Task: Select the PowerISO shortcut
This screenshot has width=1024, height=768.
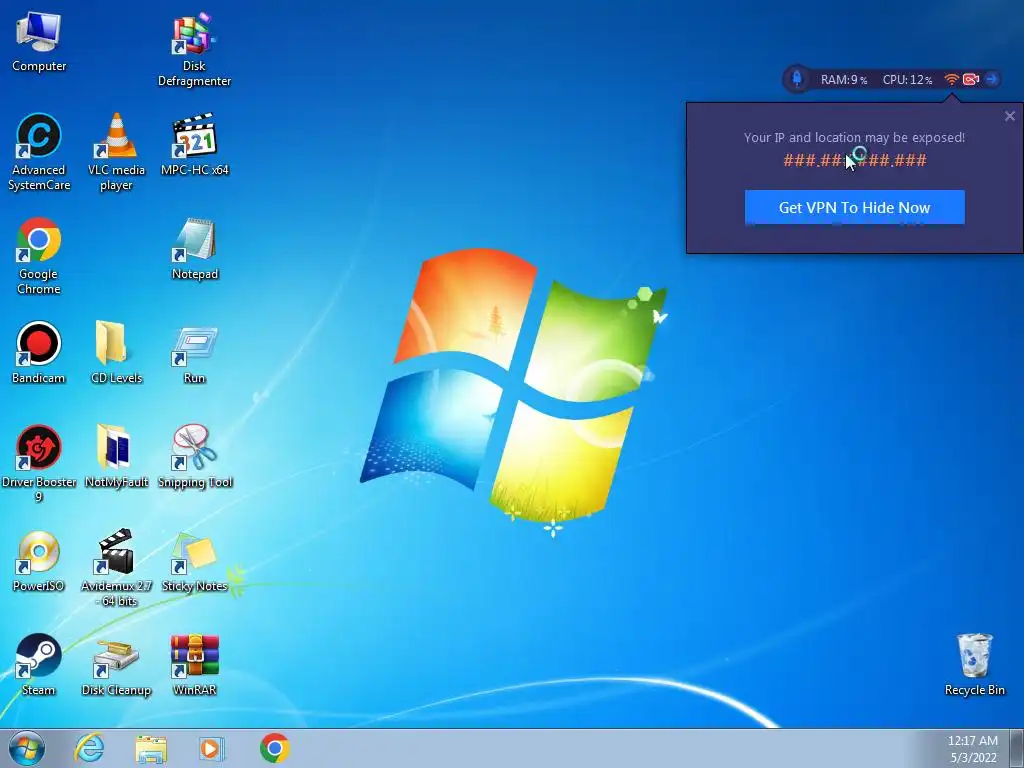Action: (39, 560)
